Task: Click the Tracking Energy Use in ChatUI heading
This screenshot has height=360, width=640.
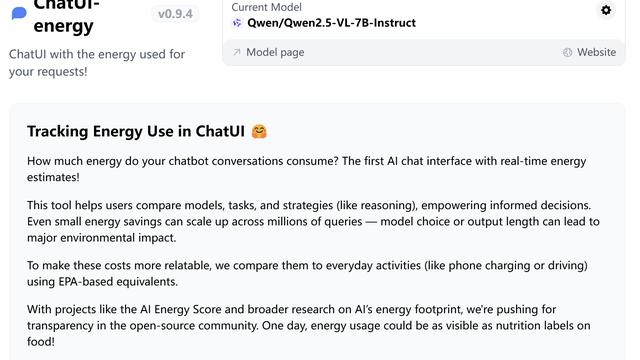Action: 136,131
